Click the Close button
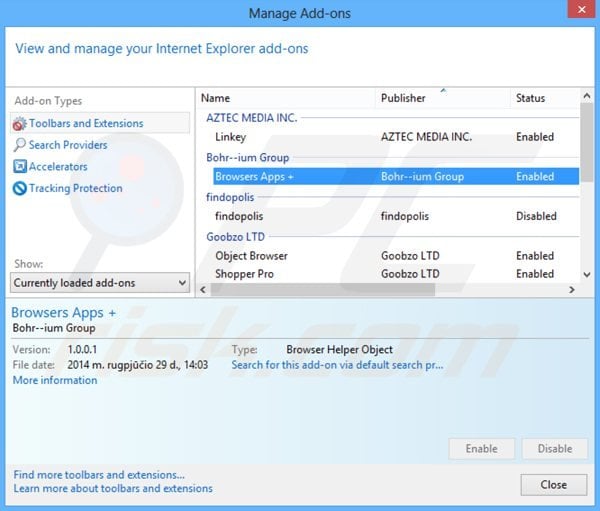This screenshot has height=511, width=600. pos(554,485)
